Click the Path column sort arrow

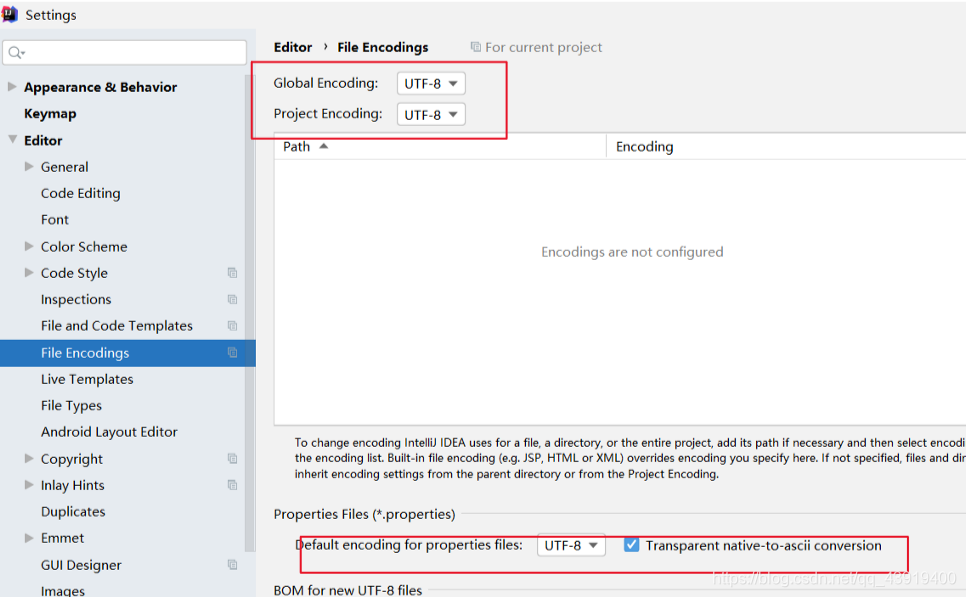tap(323, 146)
